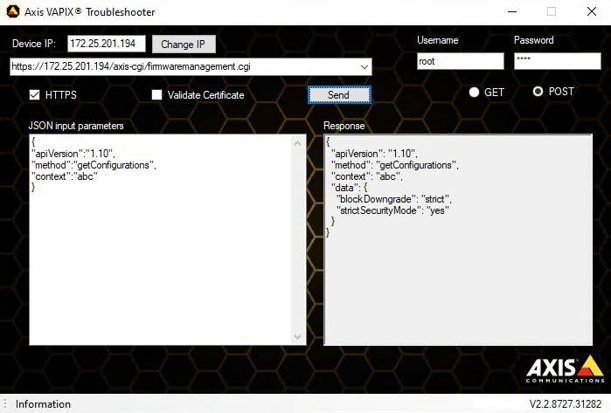Close the Troubleshooter window
Image resolution: width=611 pixels, height=413 pixels.
click(592, 12)
